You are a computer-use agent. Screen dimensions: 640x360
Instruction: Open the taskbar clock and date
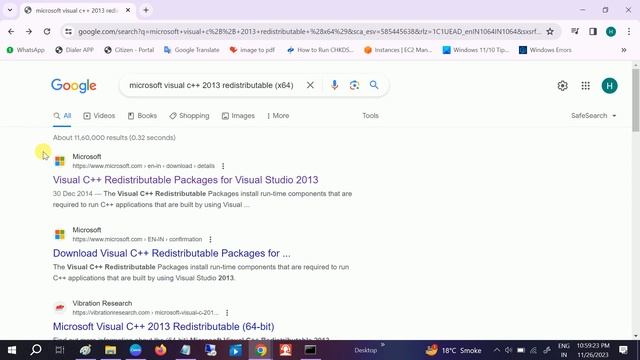pos(593,350)
